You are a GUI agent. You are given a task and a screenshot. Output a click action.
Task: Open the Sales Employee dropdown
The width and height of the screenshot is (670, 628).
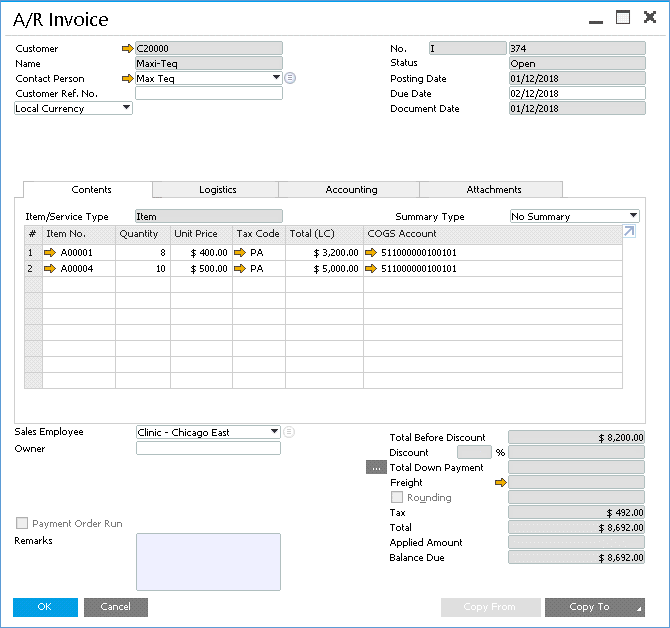tap(274, 432)
